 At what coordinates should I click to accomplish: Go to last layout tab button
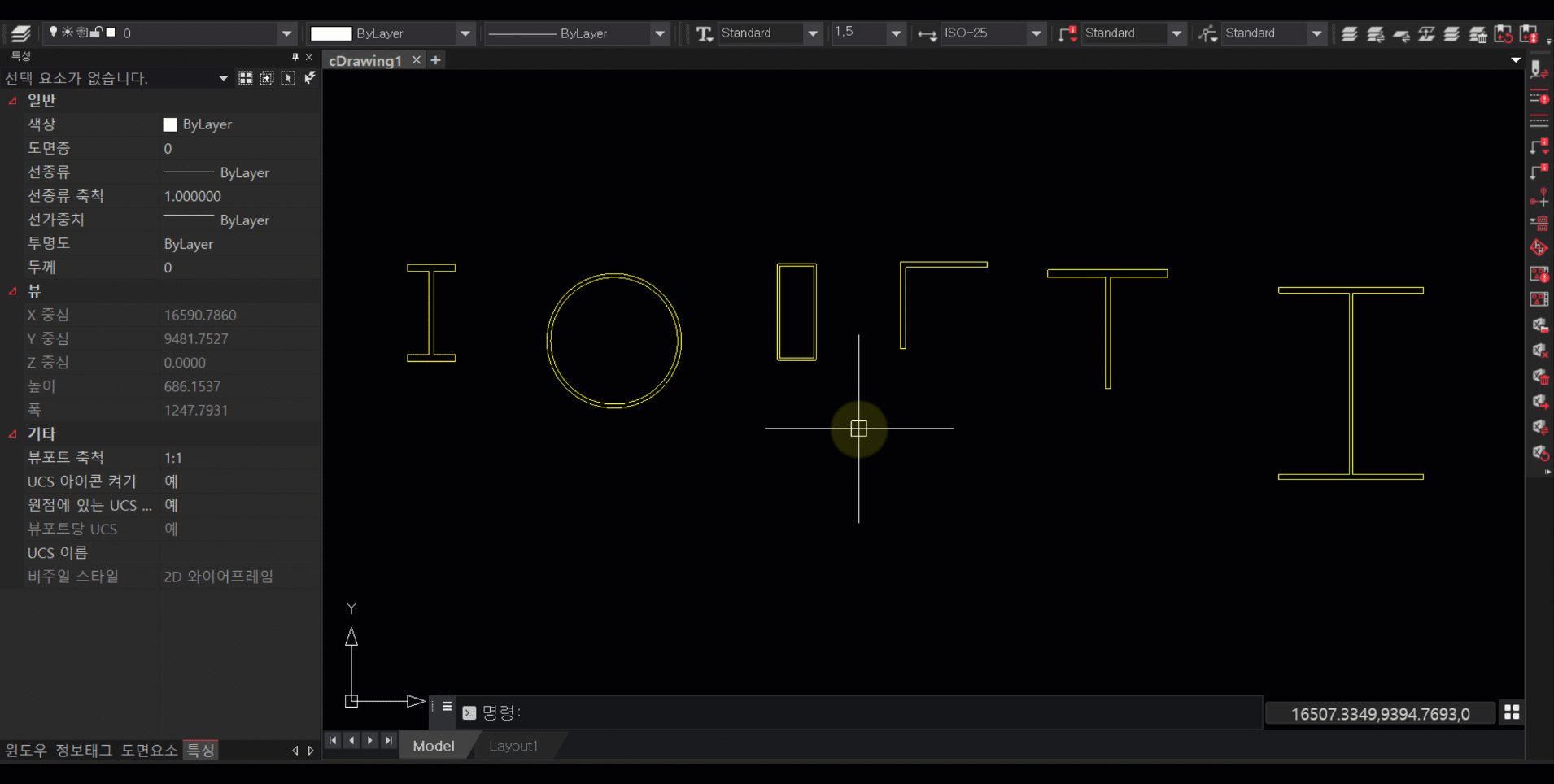tap(389, 741)
